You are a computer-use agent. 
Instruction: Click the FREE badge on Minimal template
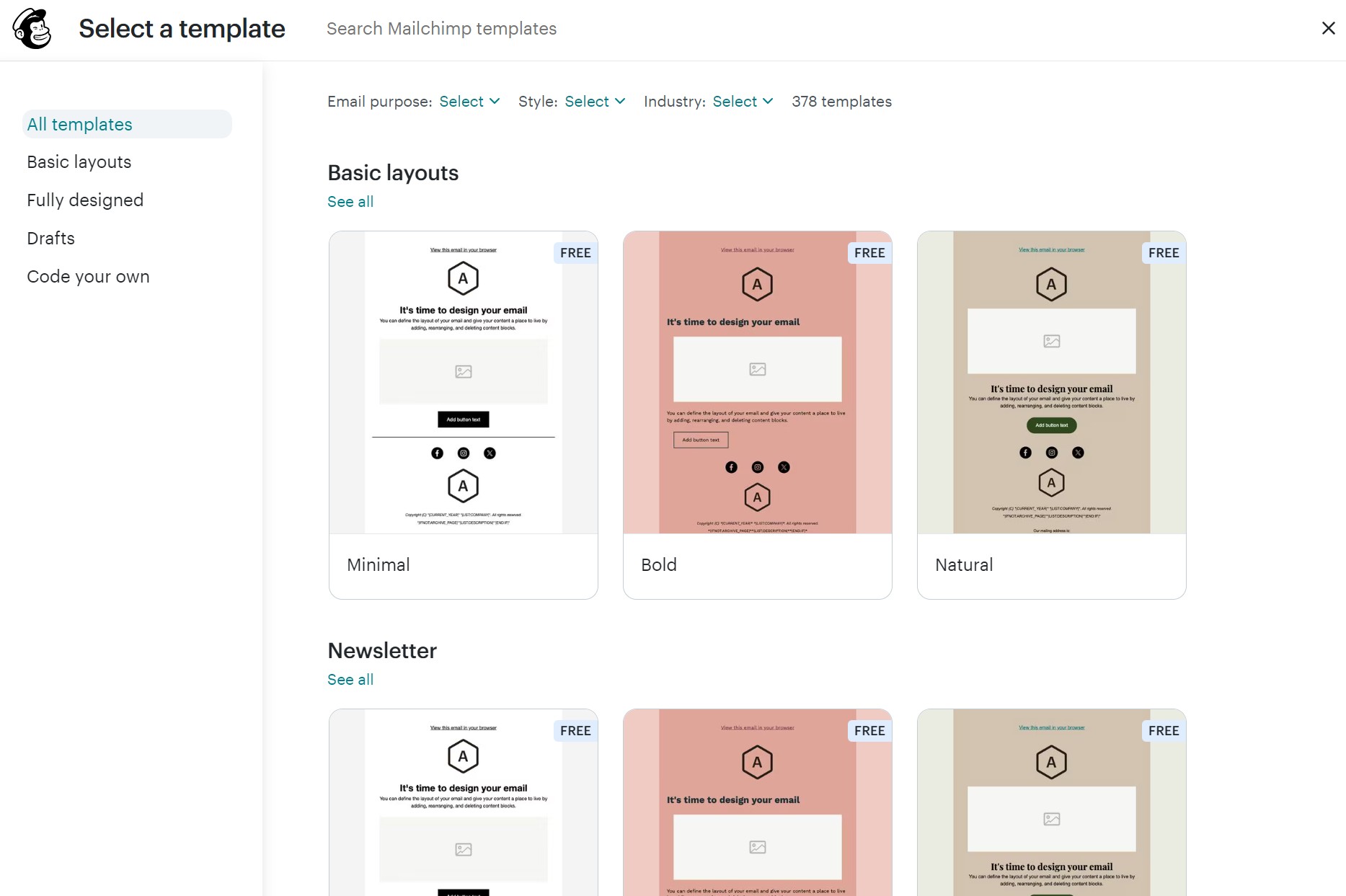(x=575, y=252)
